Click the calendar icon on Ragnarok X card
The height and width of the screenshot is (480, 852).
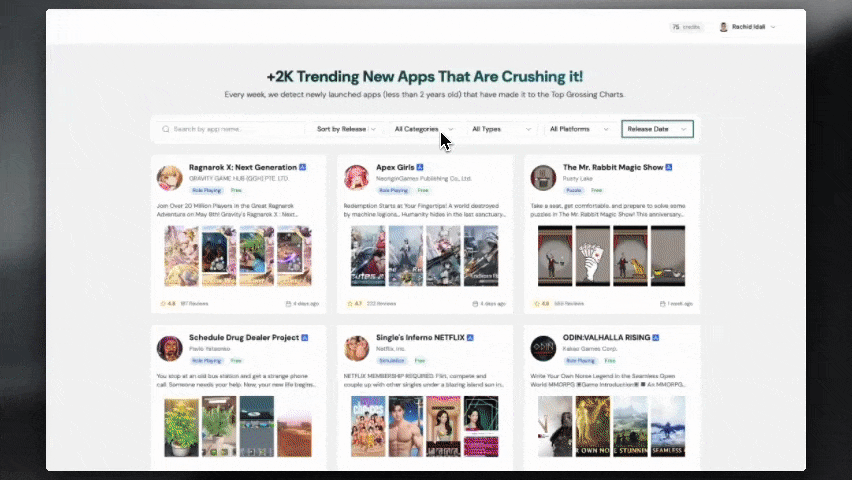coord(289,304)
